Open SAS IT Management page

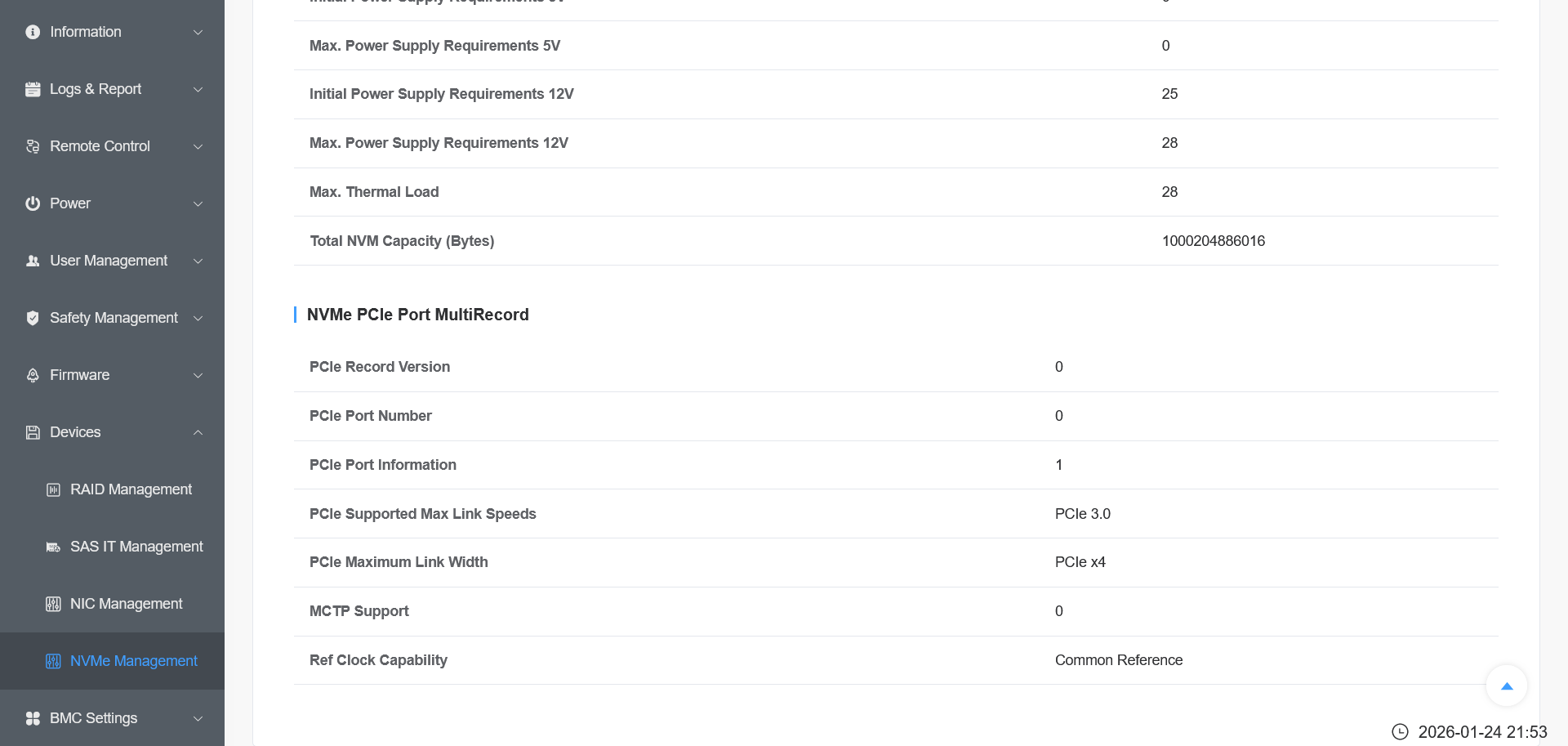coord(136,547)
